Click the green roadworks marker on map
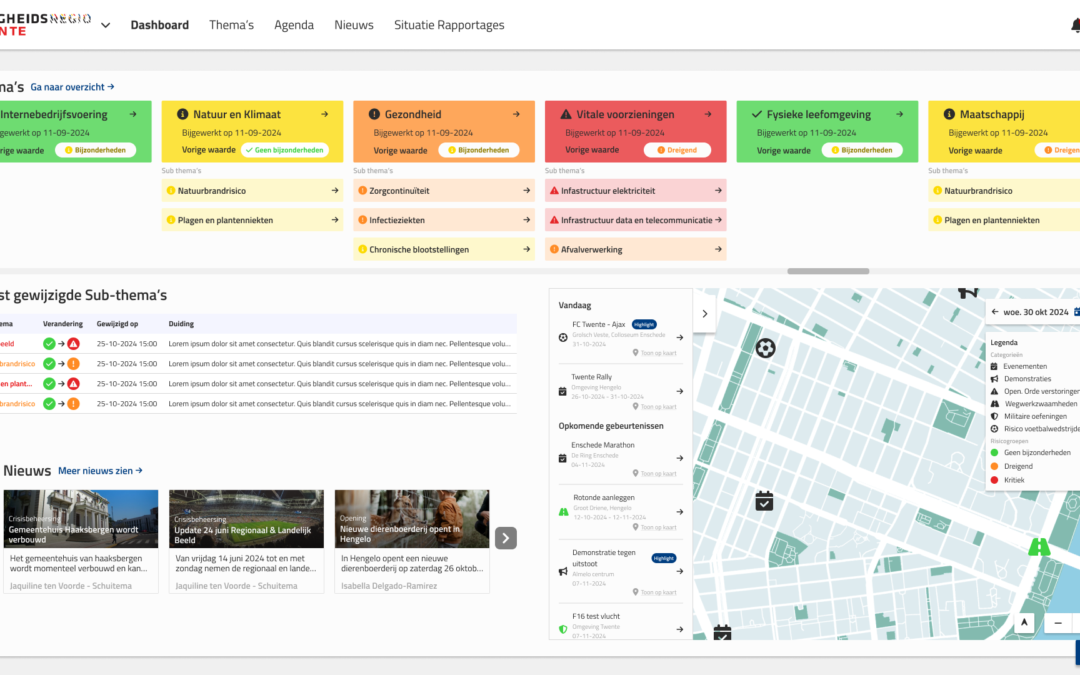Screen dimensions: 1080x675 pos(1039,547)
